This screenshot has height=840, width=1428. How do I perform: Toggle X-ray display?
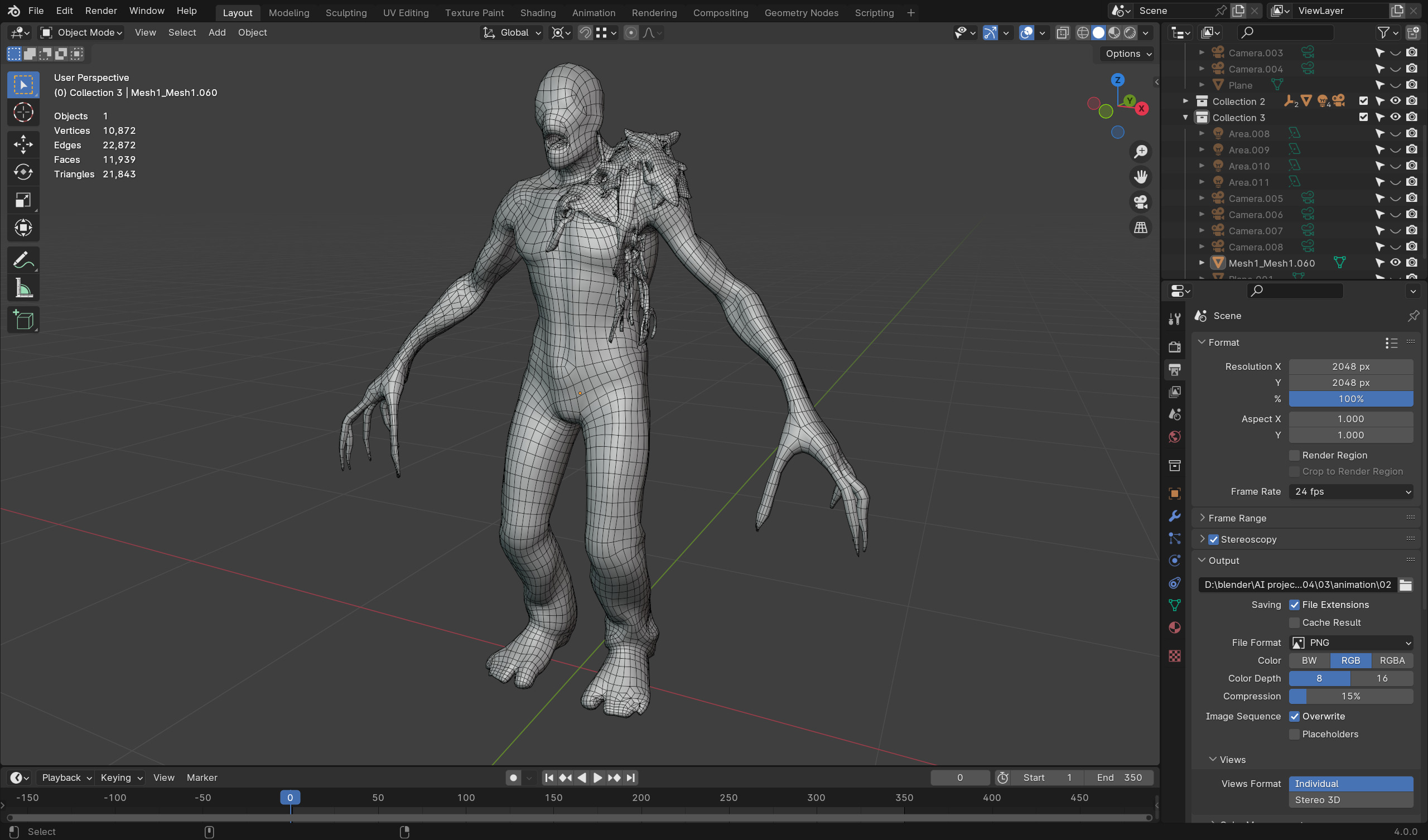coord(1063,33)
